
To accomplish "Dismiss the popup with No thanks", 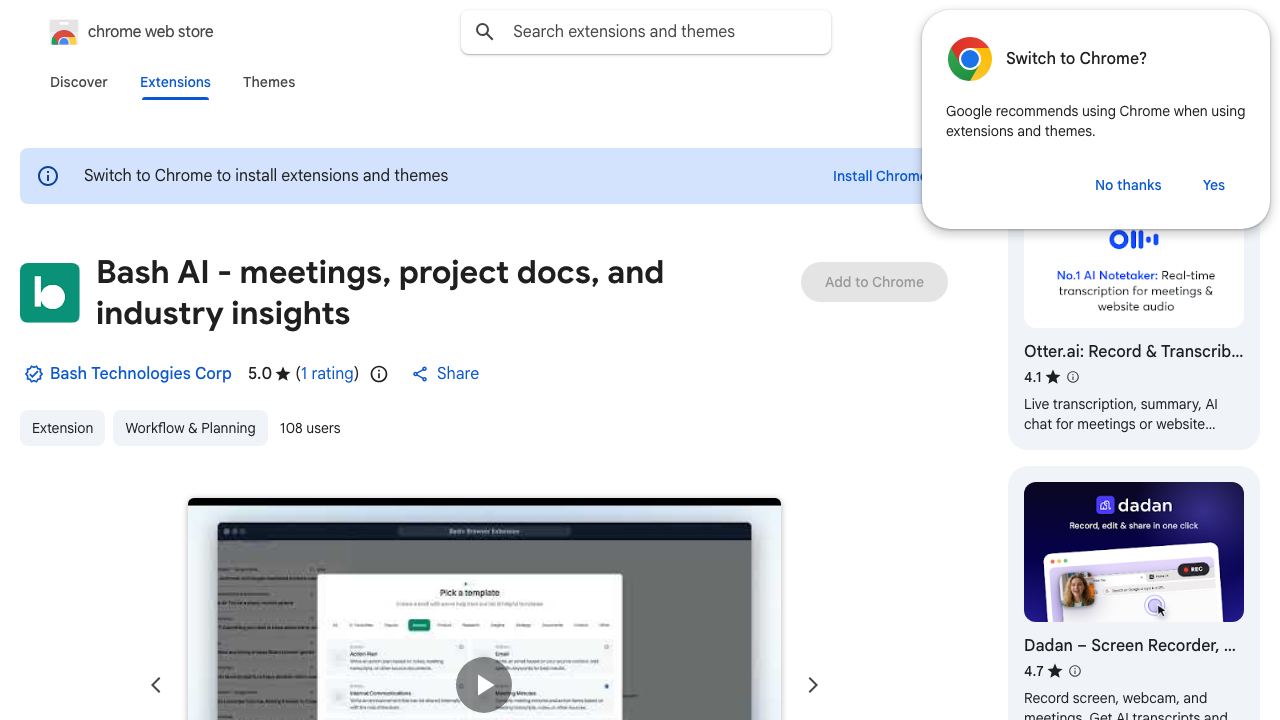I will tap(1128, 185).
